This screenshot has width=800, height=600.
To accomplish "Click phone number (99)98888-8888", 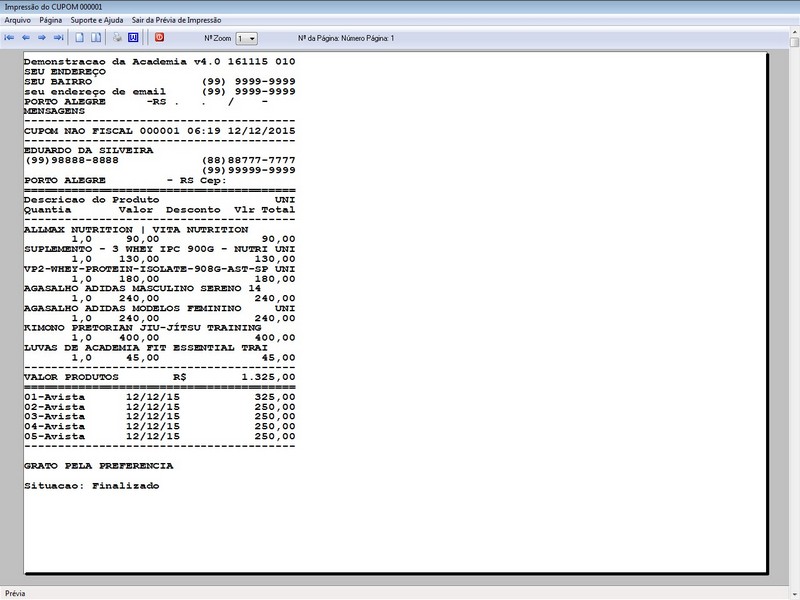I will pos(71,160).
